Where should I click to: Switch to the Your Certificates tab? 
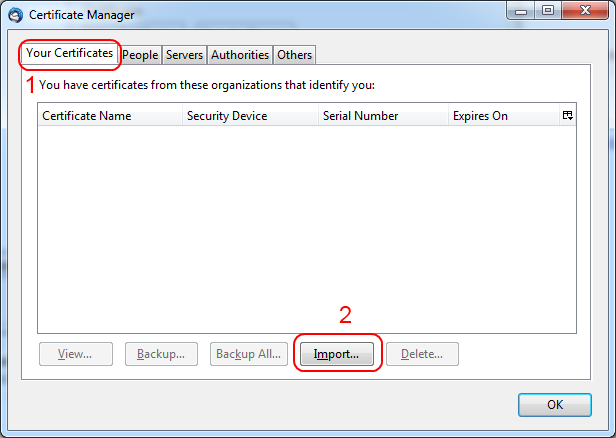click(69, 53)
